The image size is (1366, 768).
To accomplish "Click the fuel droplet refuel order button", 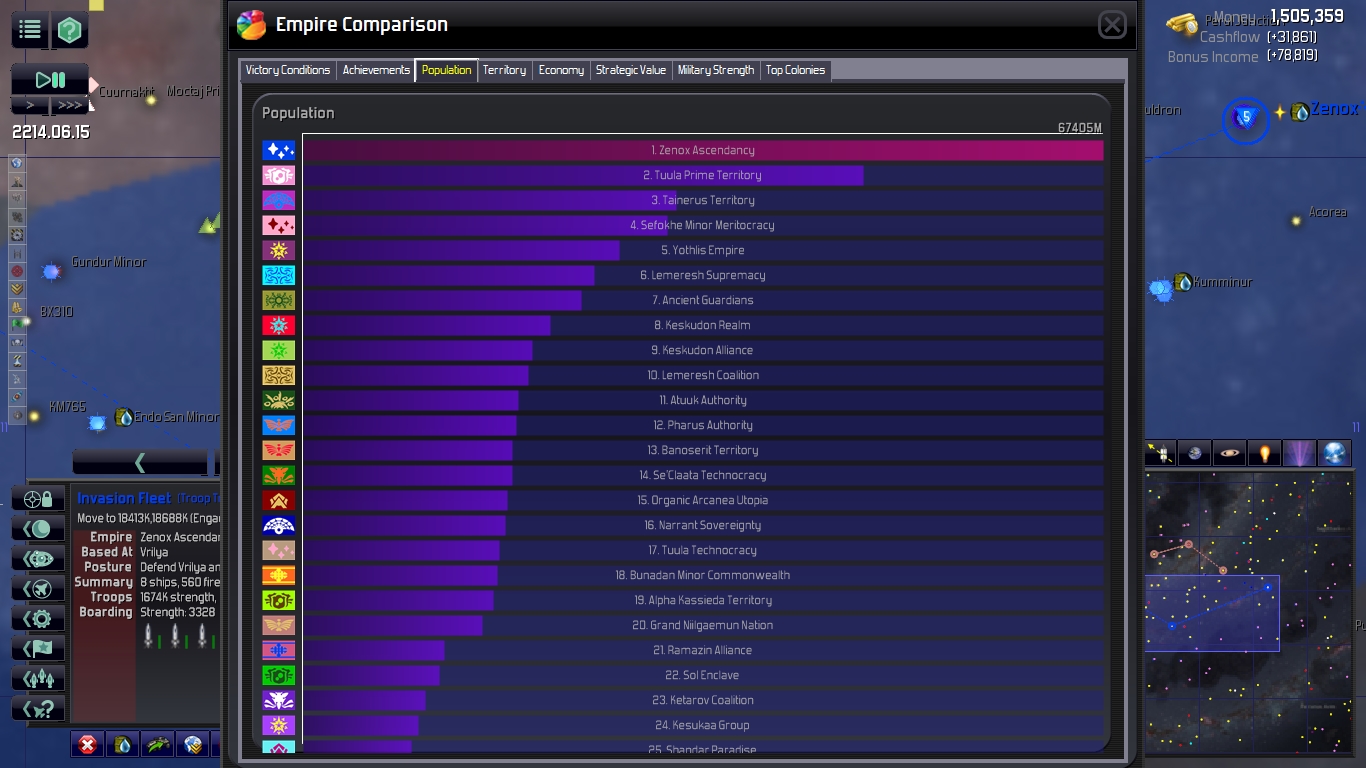I will 123,744.
